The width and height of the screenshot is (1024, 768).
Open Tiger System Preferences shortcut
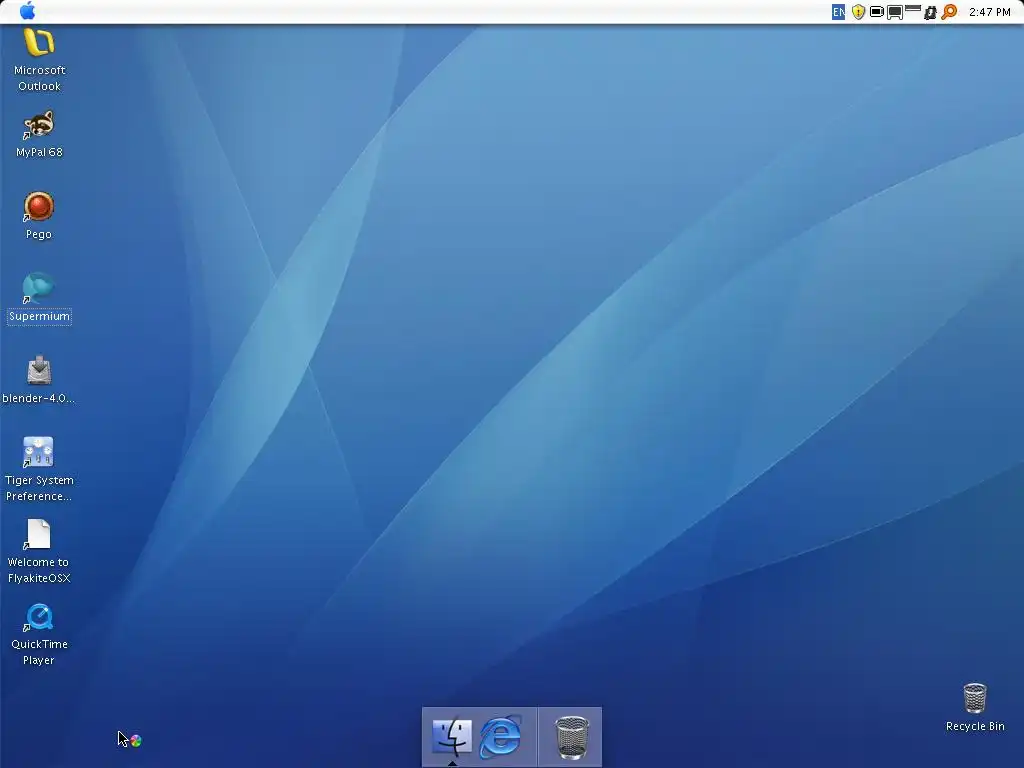point(39,452)
